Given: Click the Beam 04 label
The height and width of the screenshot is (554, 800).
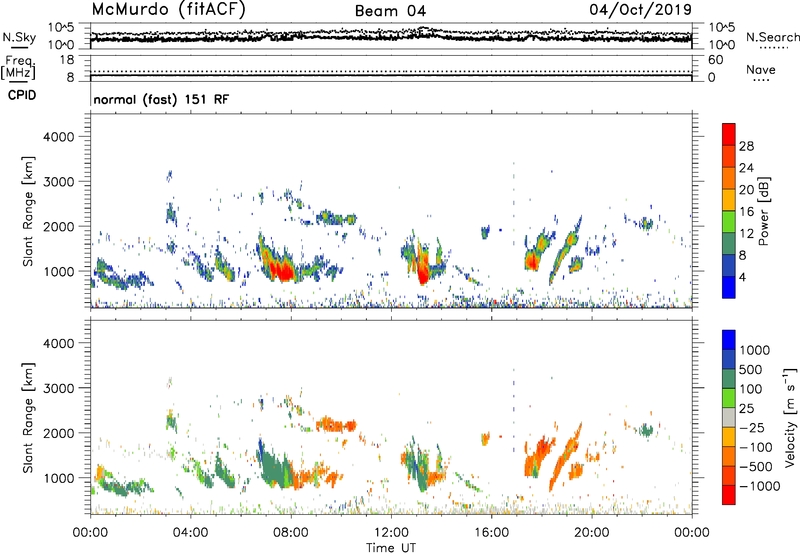Looking at the screenshot, I should 390,11.
